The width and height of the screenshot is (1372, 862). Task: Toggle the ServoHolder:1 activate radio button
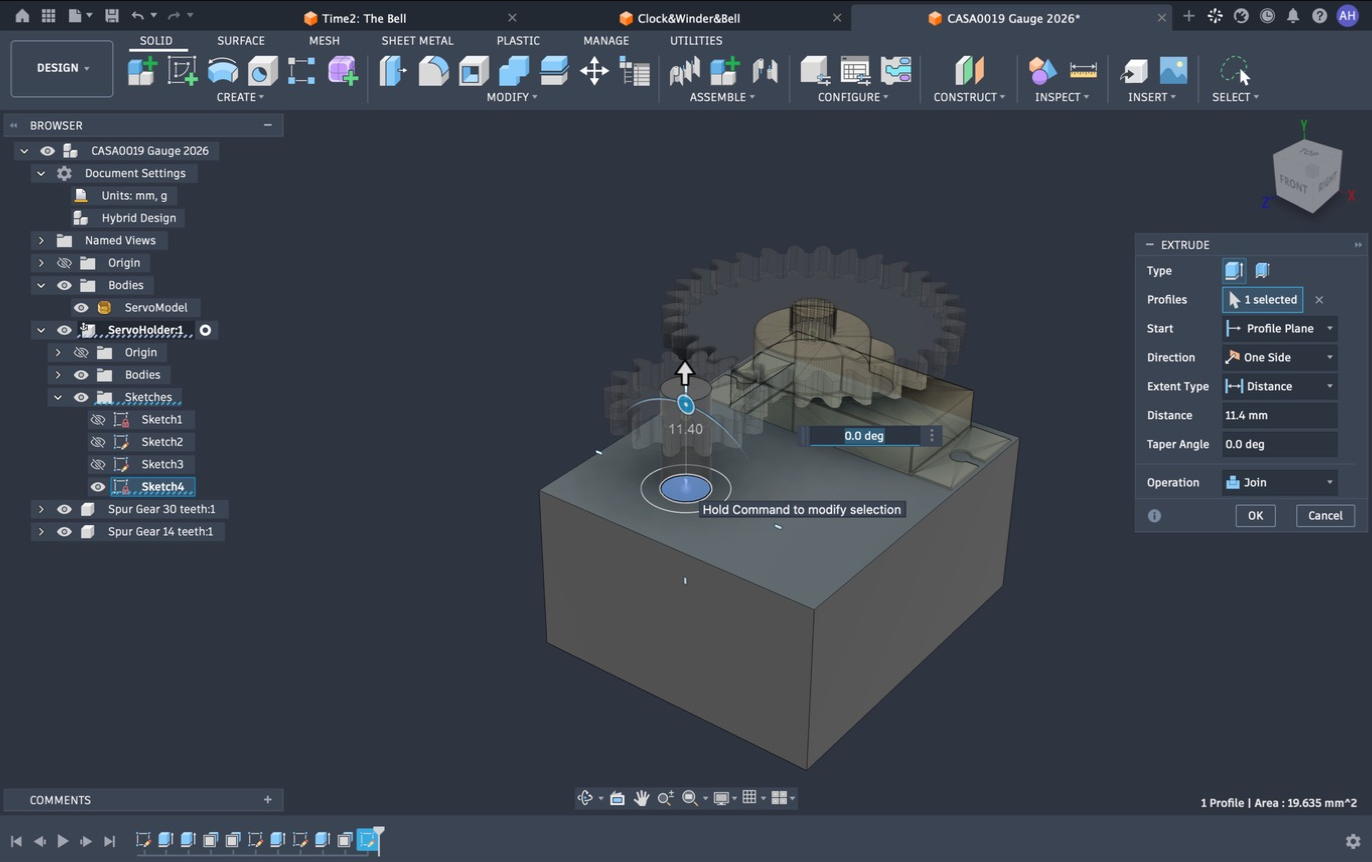click(205, 330)
